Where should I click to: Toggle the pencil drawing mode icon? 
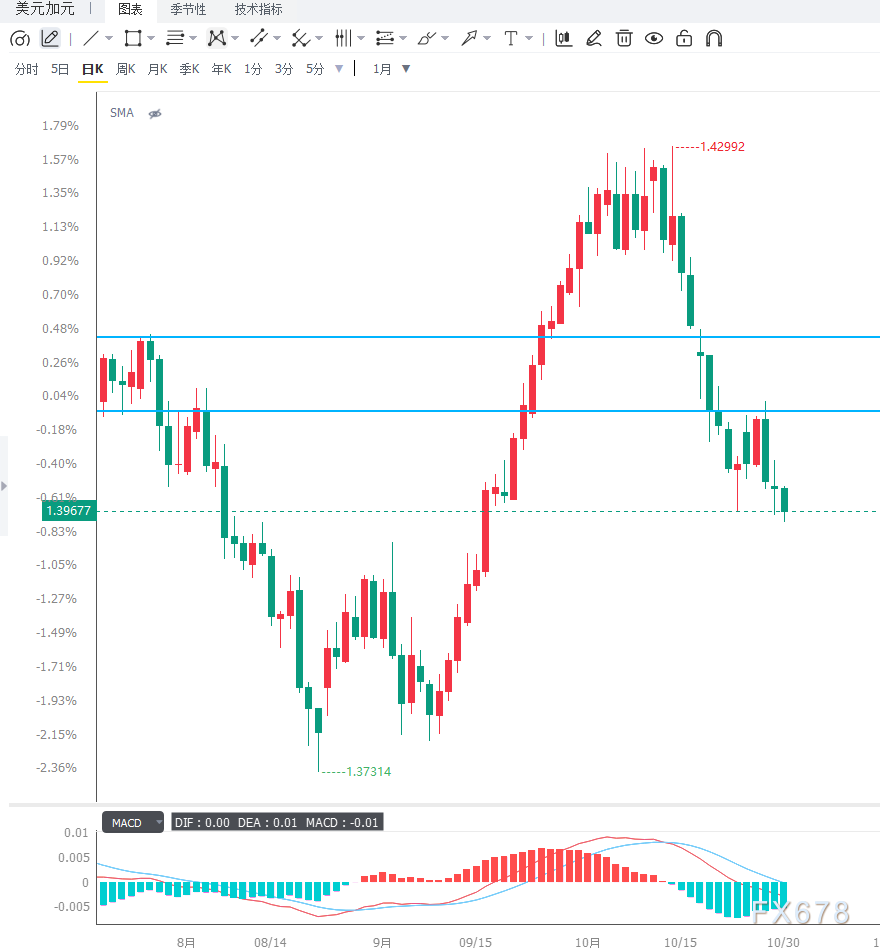[50, 39]
